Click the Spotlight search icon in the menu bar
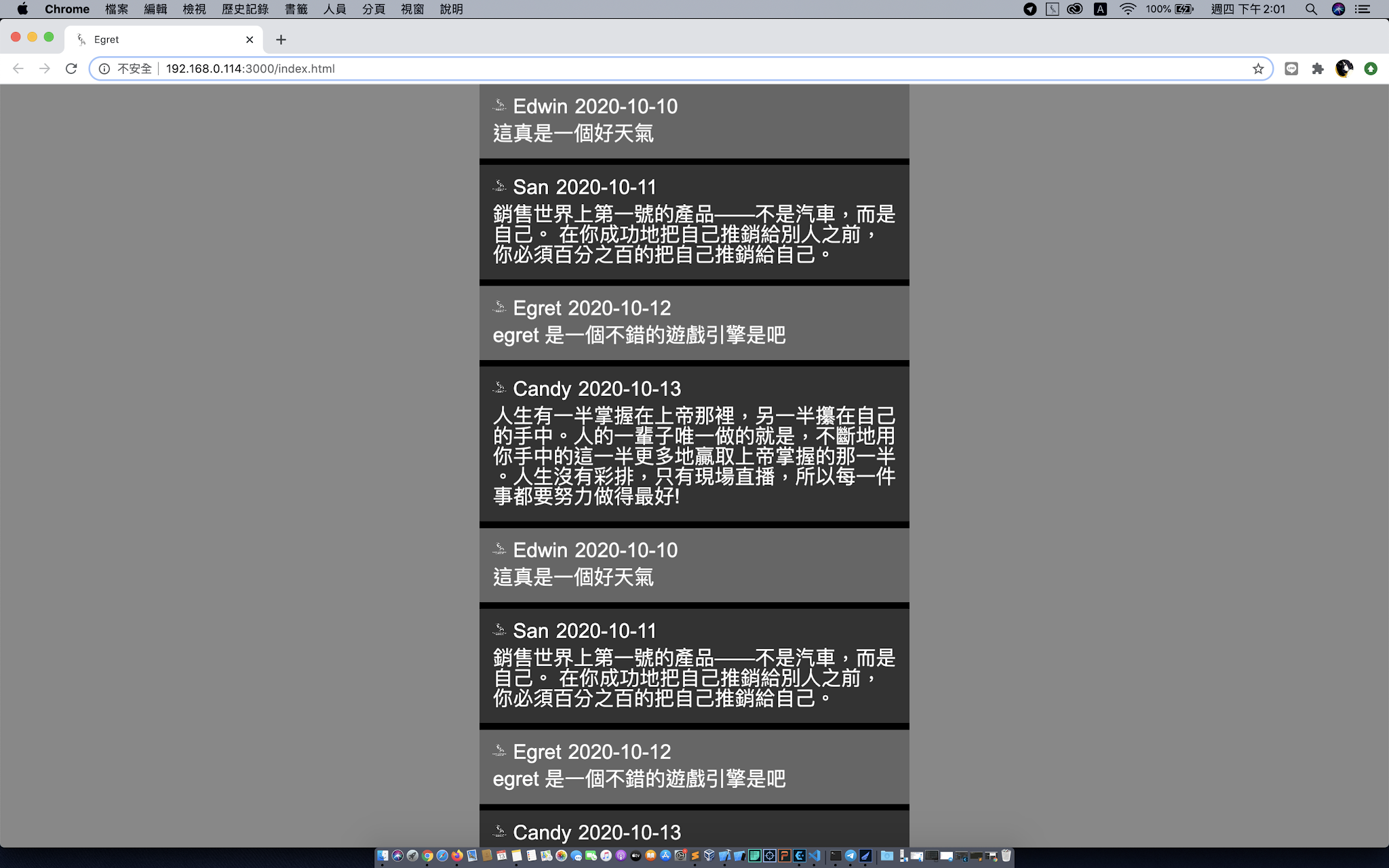1389x868 pixels. (1311, 9)
